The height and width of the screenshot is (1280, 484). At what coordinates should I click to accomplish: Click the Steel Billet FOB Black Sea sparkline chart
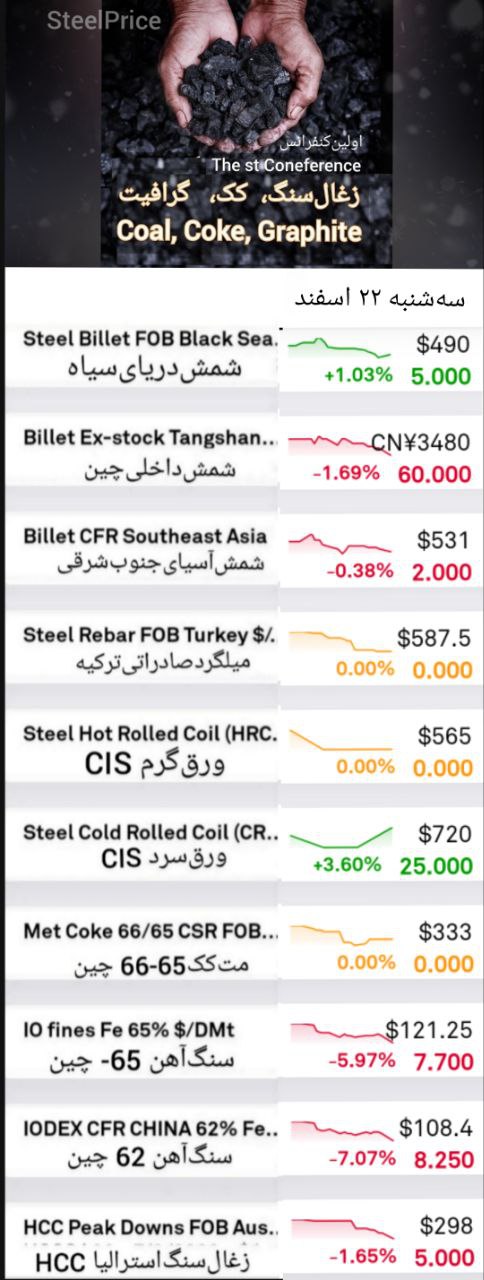click(x=338, y=348)
